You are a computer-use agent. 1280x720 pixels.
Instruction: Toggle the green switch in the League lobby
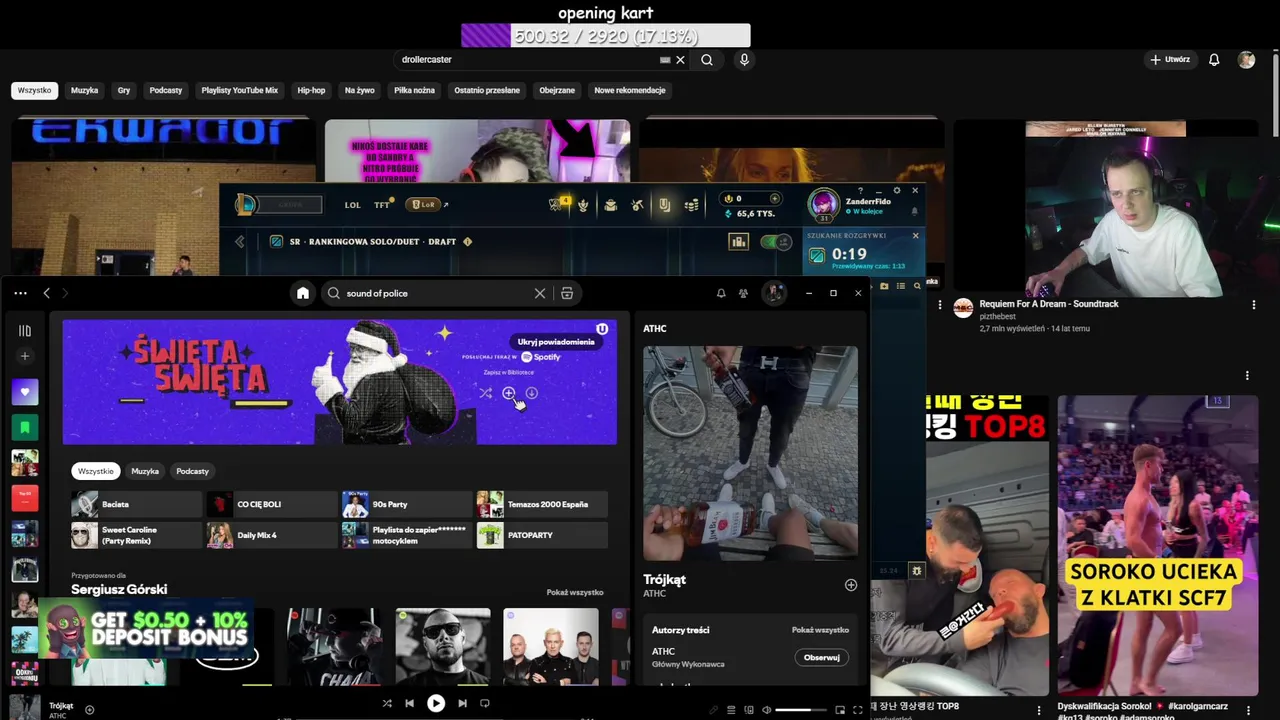[776, 241]
